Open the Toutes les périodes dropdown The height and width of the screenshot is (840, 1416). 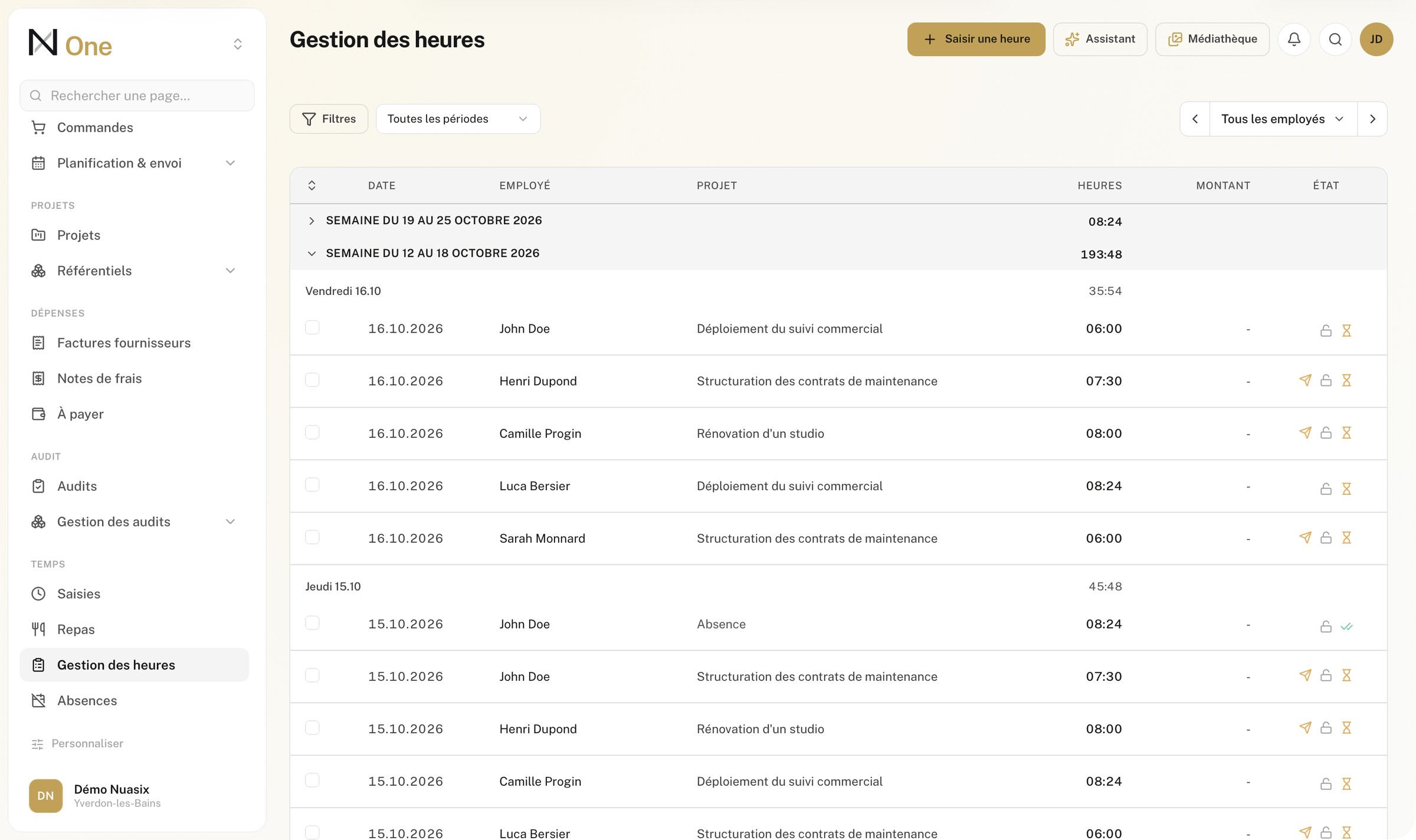[x=458, y=119]
